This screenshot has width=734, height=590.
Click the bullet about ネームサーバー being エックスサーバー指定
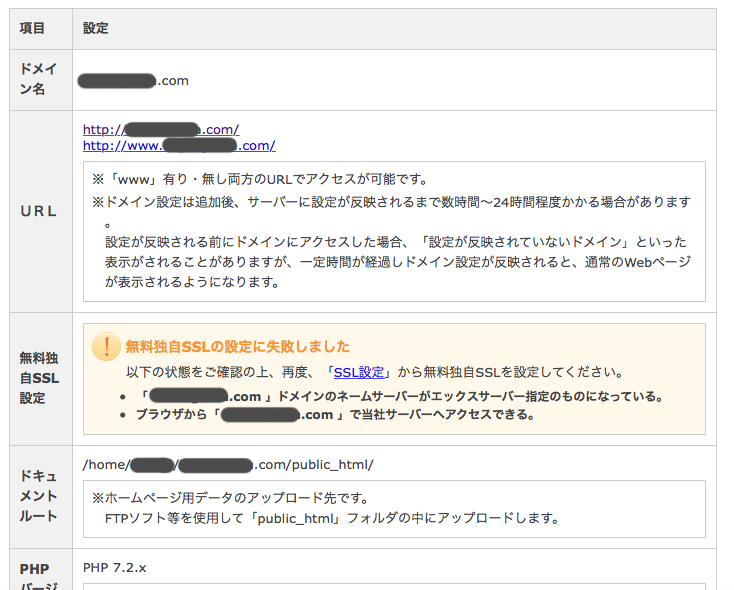point(400,396)
